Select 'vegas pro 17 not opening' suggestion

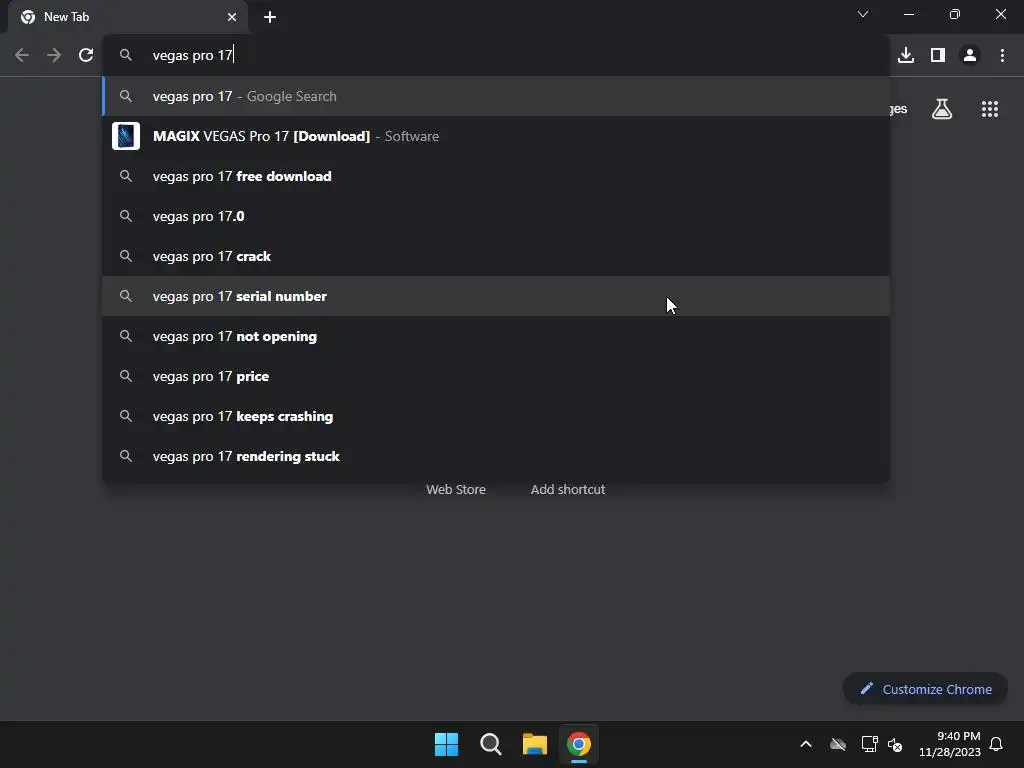496,336
